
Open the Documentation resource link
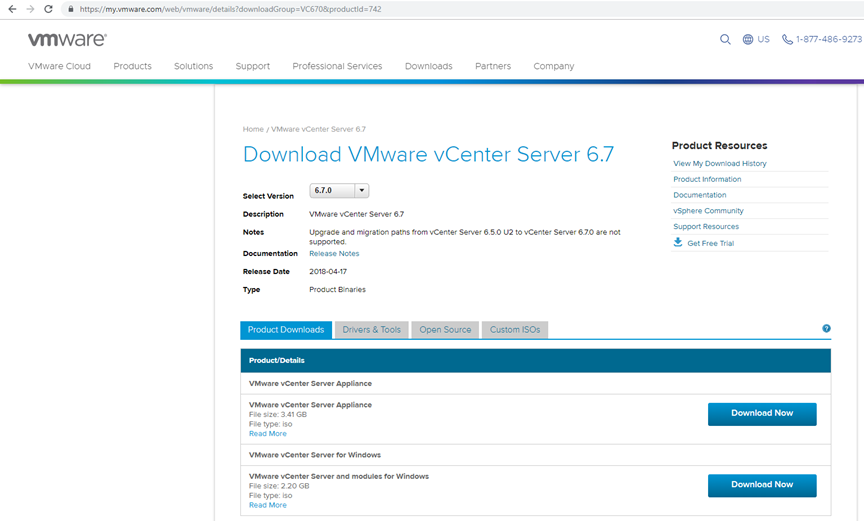(700, 195)
